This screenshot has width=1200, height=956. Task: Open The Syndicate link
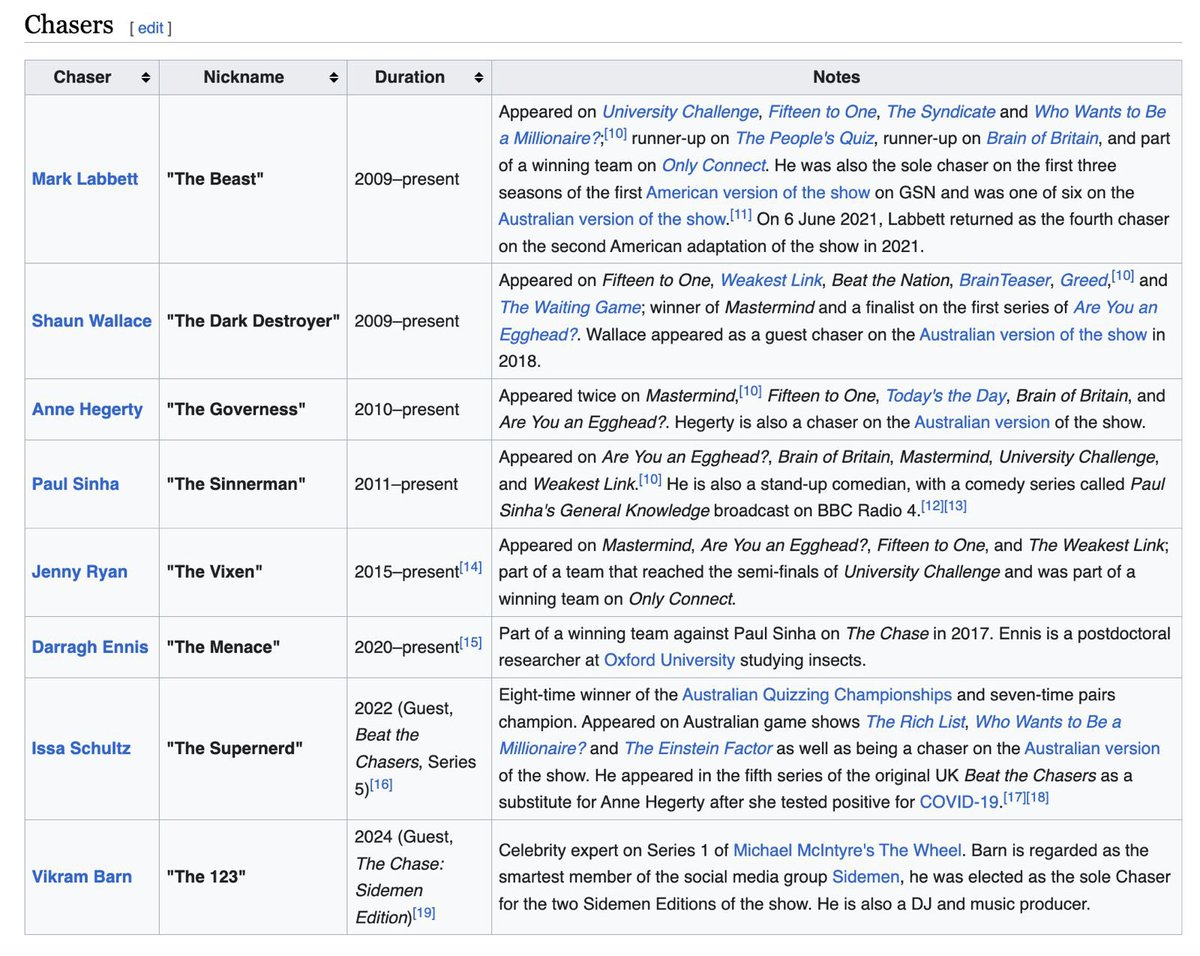941,112
